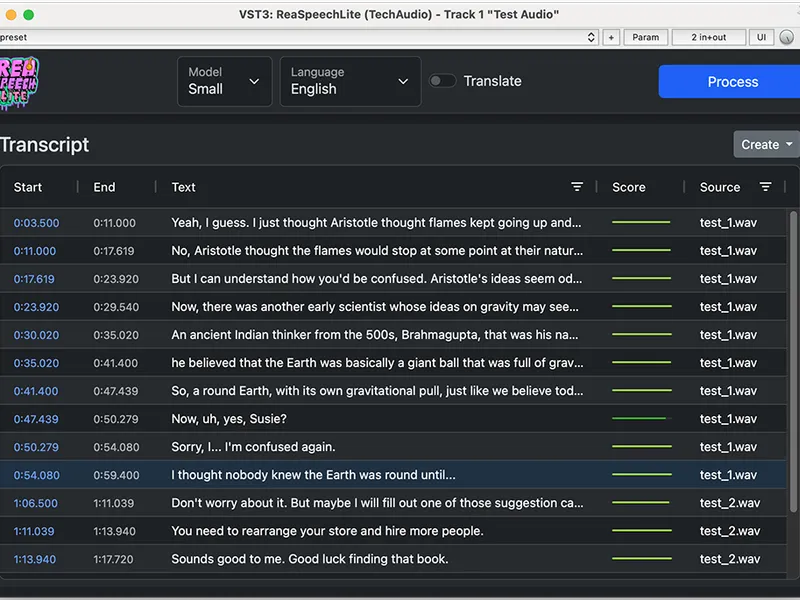The image size is (800, 600).
Task: Jump to start time 1:13.940
Action: pos(35,560)
